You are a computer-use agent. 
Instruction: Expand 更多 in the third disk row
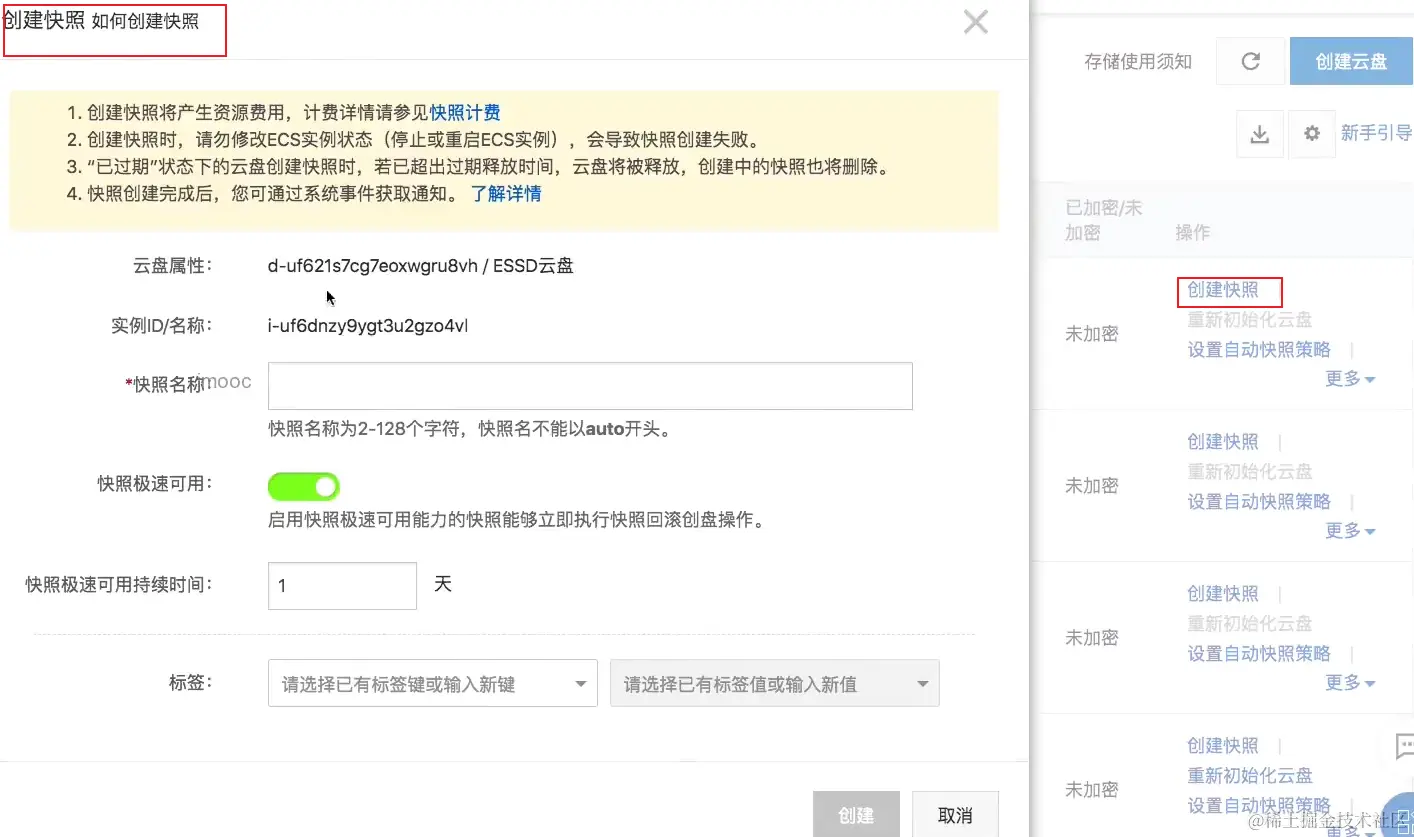[x=1350, y=683]
